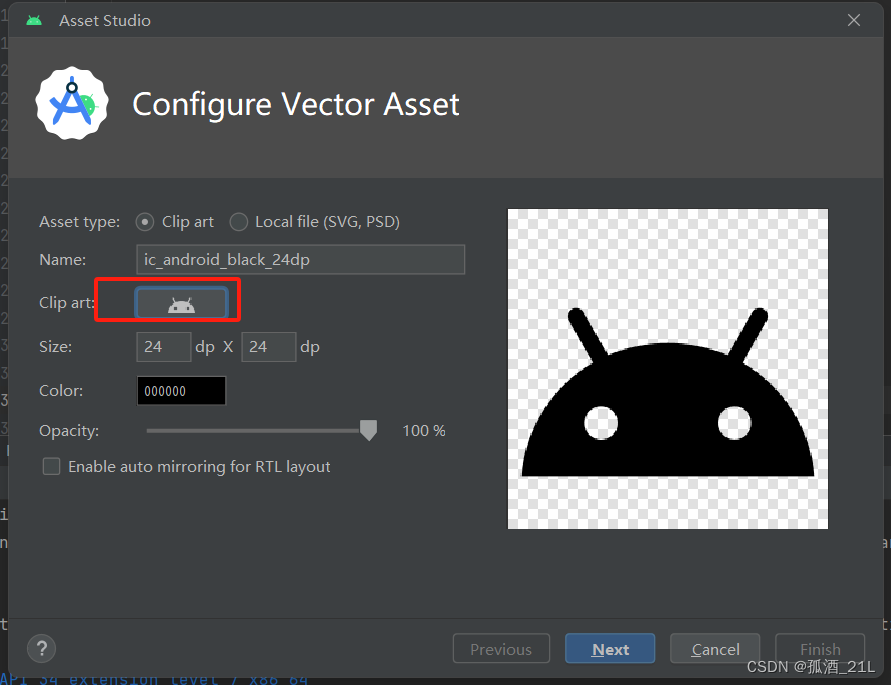Screen dimensions: 891x685
Task: Click the Next button
Action: 610,649
